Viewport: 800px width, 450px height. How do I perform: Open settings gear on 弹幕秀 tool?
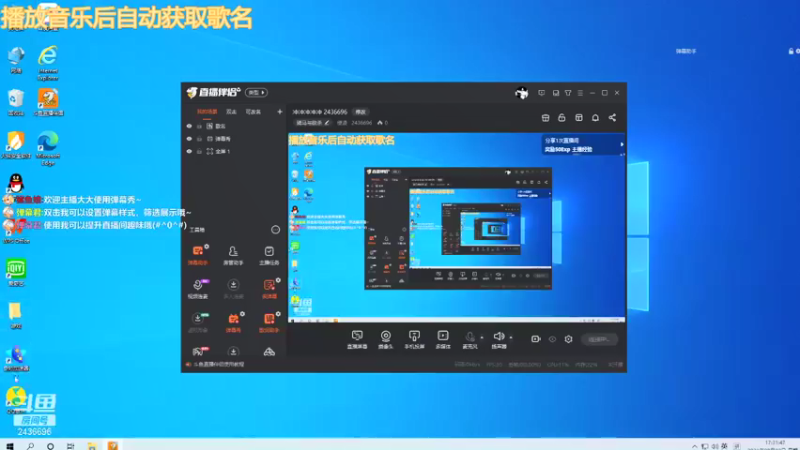[x=242, y=314]
